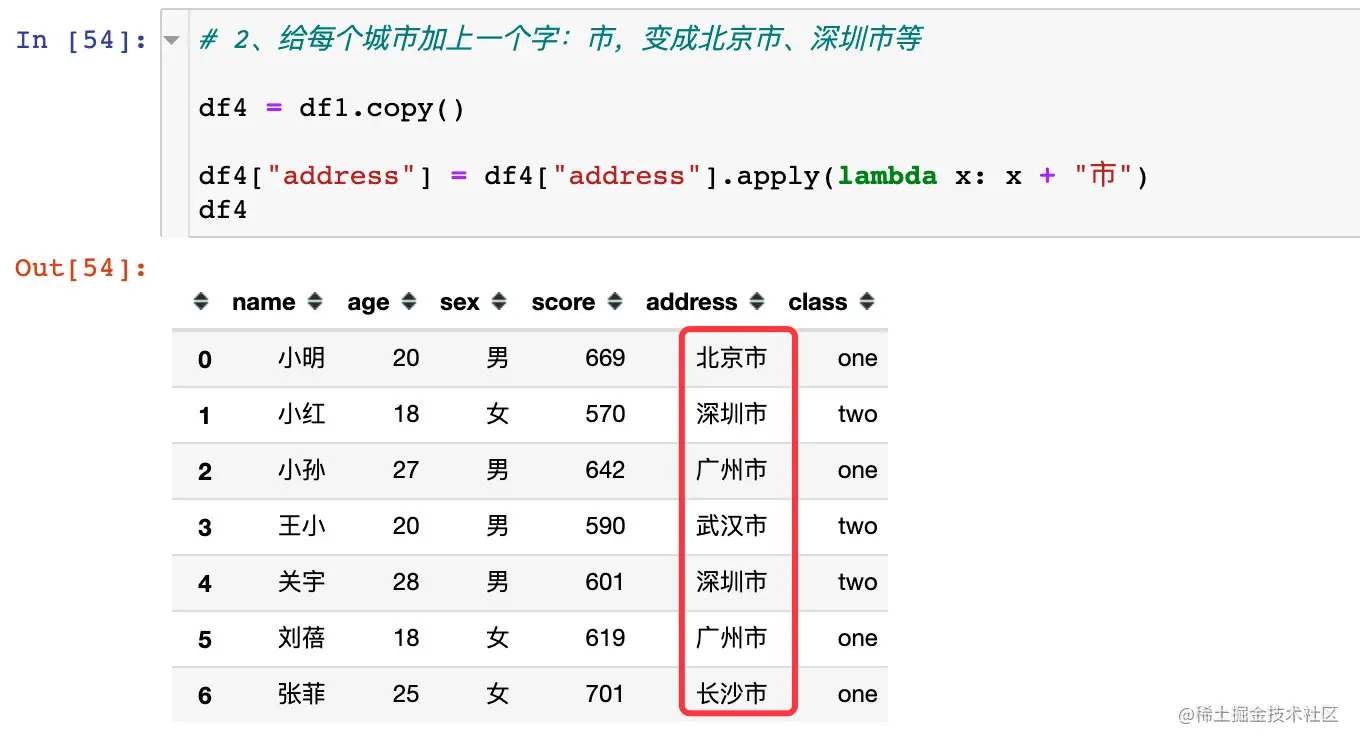This screenshot has width=1360, height=746.
Task: Click the score value 701
Action: pos(605,694)
